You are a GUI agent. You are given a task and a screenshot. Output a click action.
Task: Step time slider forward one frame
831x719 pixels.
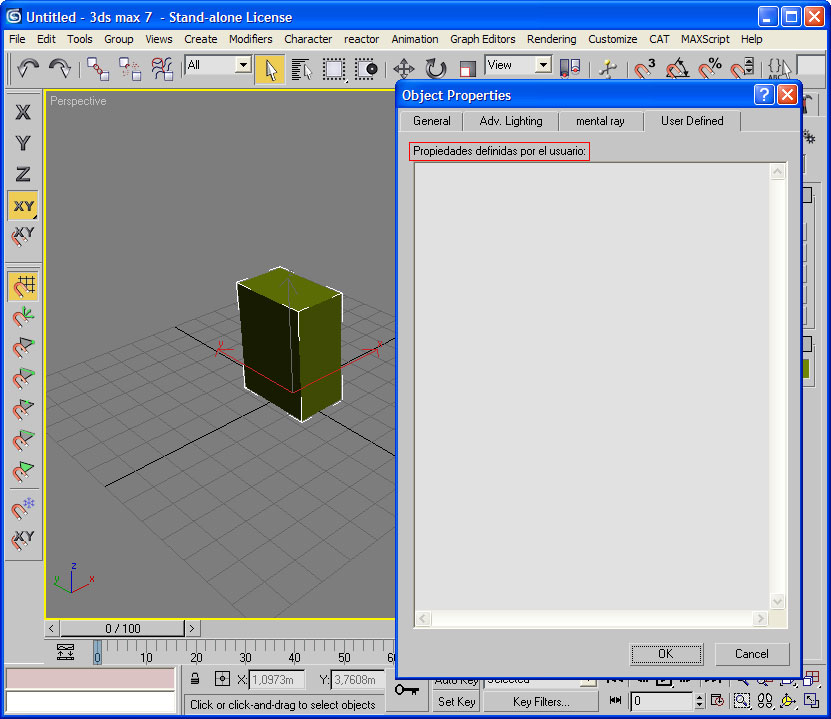tap(192, 628)
